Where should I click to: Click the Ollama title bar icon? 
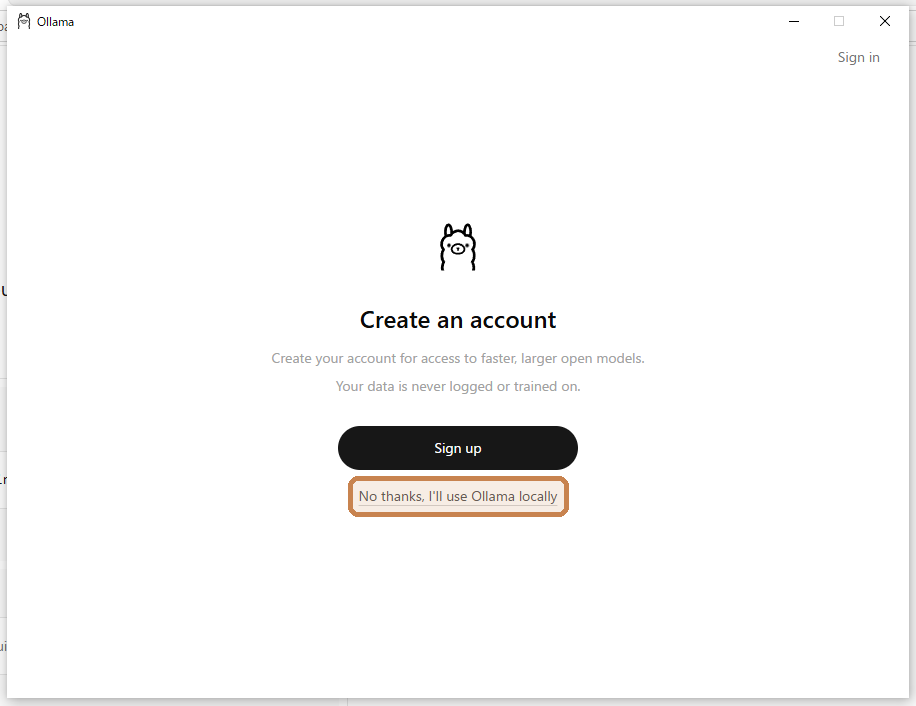click(24, 22)
